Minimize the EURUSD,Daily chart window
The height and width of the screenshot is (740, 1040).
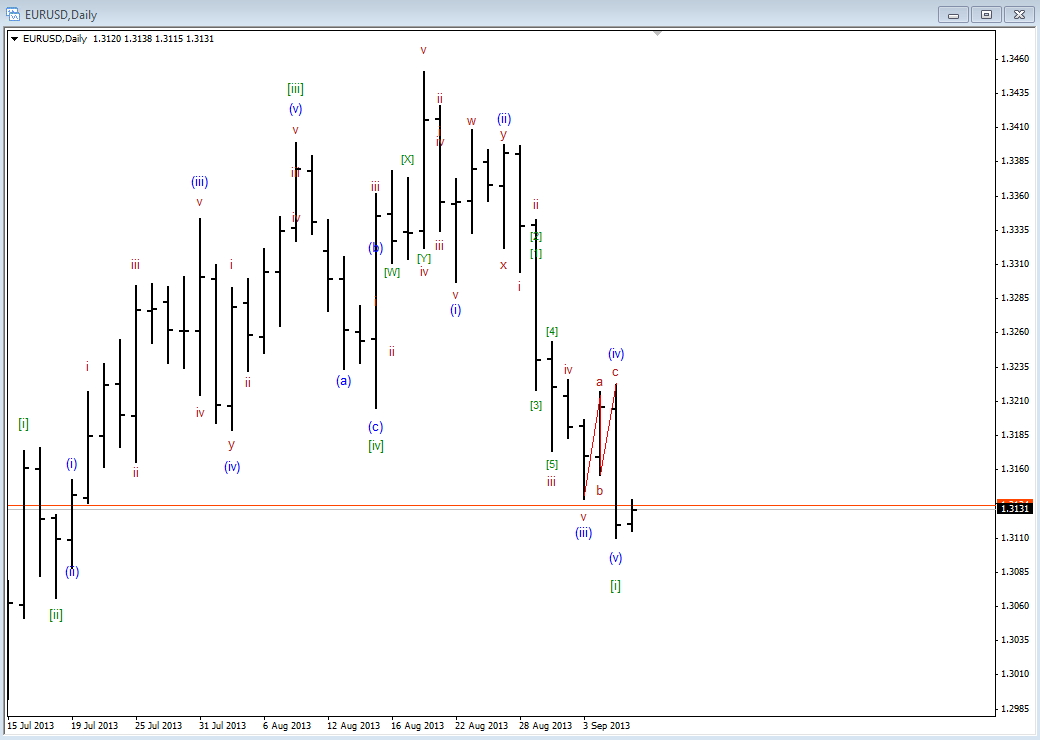pyautogui.click(x=953, y=14)
